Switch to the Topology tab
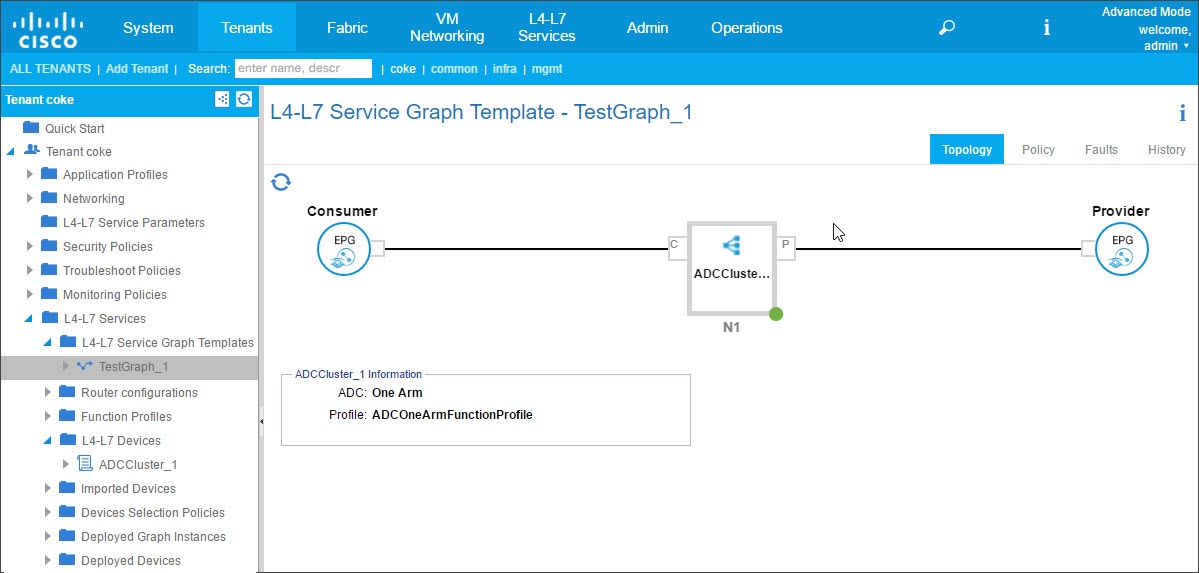 click(x=967, y=149)
